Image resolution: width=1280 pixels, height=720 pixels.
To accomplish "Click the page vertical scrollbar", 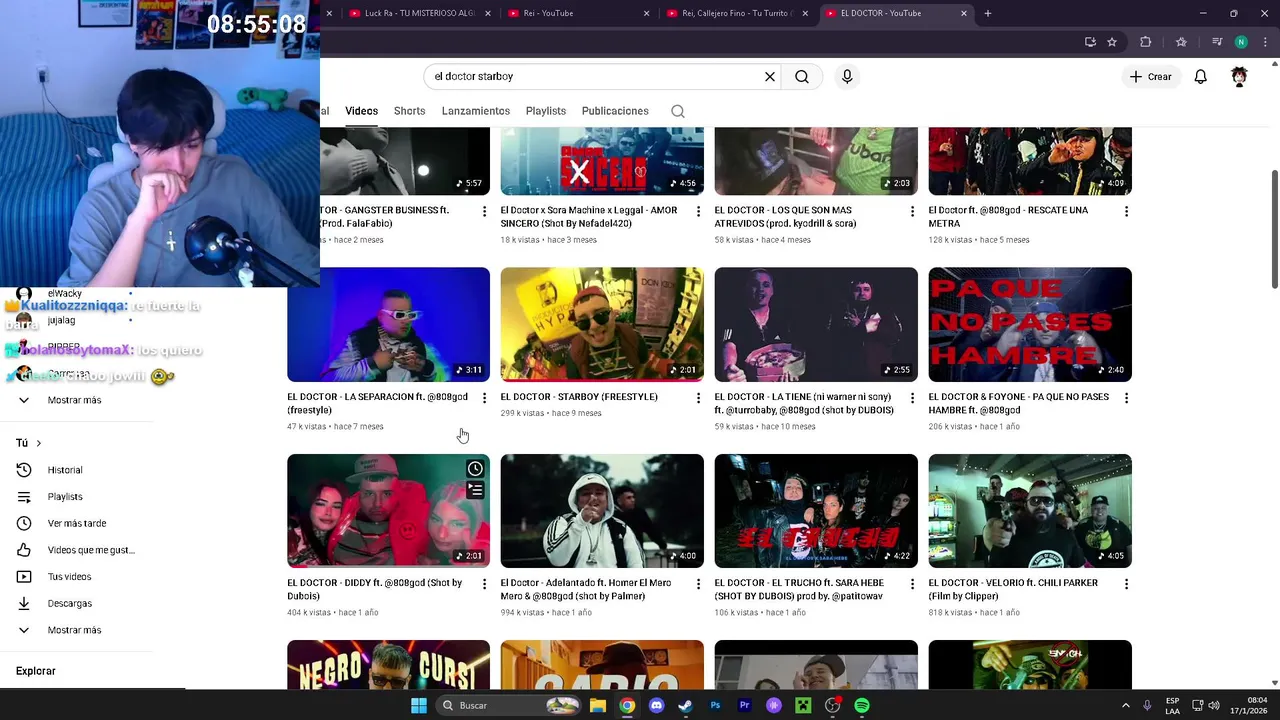I will (x=1274, y=232).
